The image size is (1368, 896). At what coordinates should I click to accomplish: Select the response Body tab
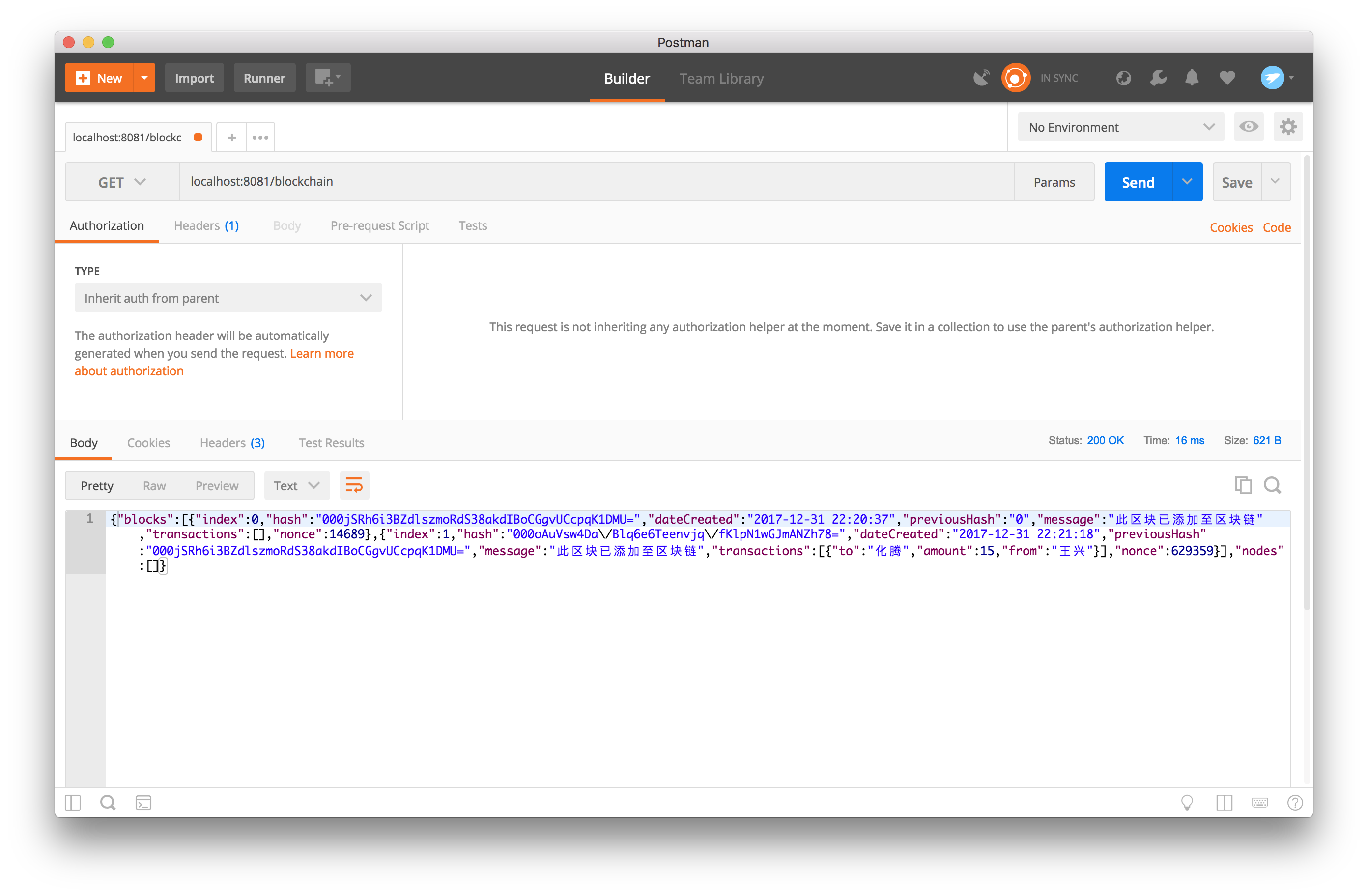click(x=84, y=443)
